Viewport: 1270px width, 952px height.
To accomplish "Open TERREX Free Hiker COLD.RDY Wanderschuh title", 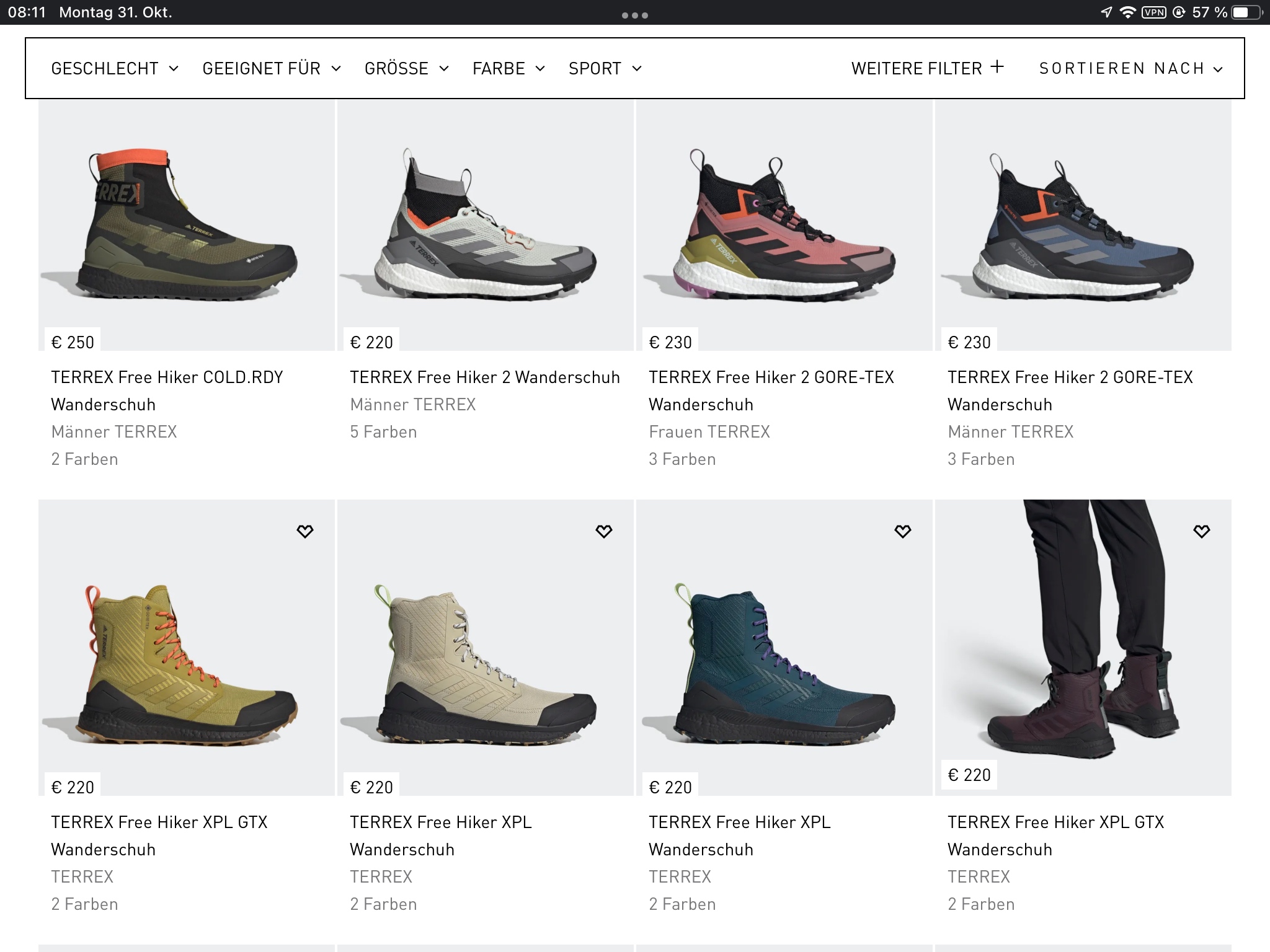I will [x=167, y=390].
